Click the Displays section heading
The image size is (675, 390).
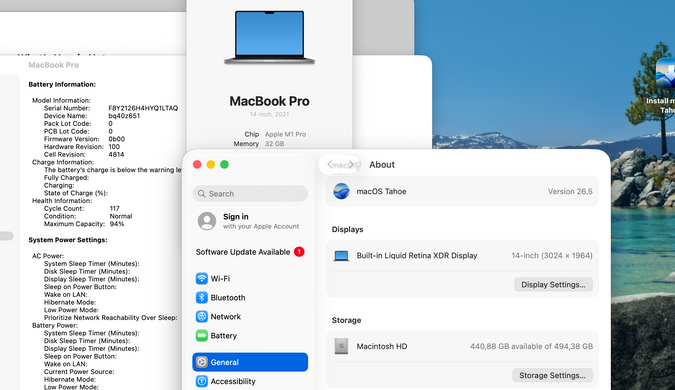tap(347, 229)
